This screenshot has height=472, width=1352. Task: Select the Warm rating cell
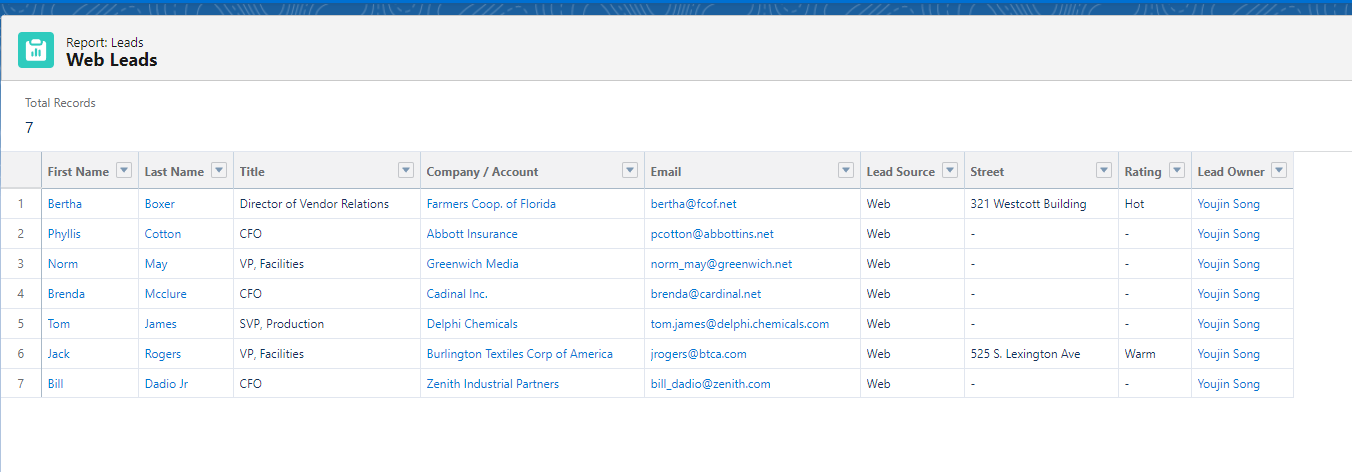point(1155,354)
